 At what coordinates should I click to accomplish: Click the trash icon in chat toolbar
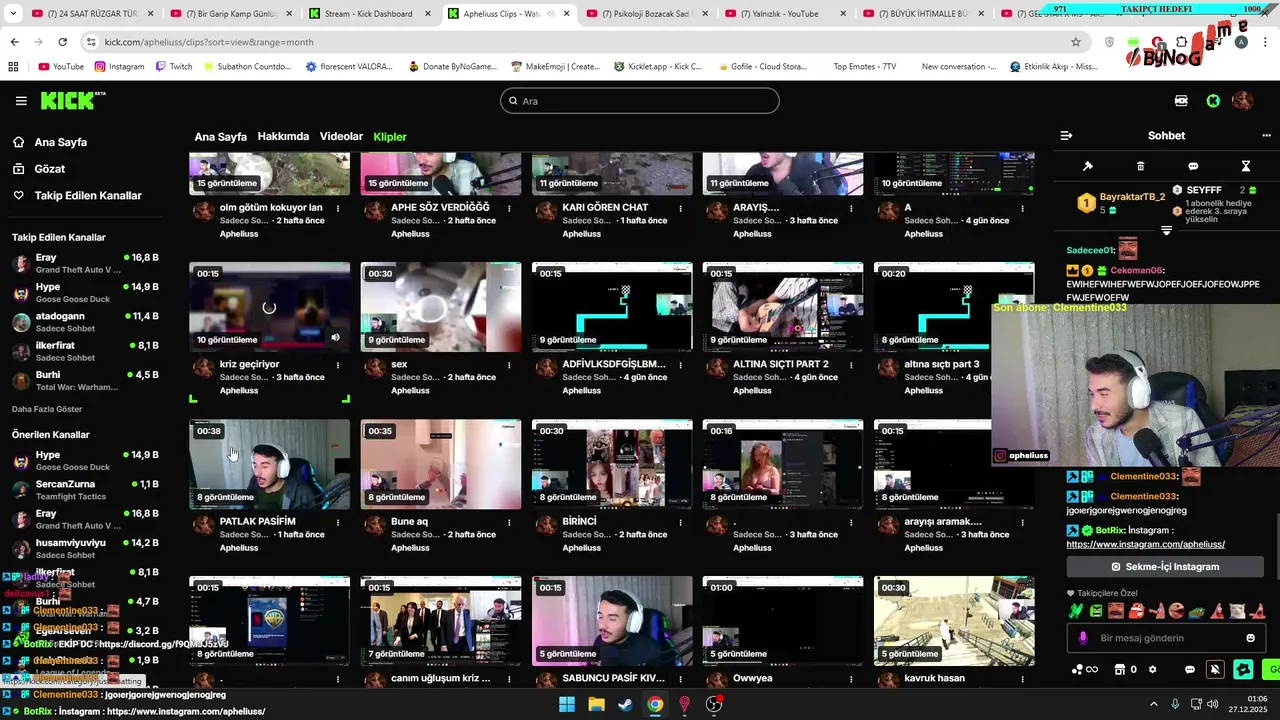(1140, 166)
